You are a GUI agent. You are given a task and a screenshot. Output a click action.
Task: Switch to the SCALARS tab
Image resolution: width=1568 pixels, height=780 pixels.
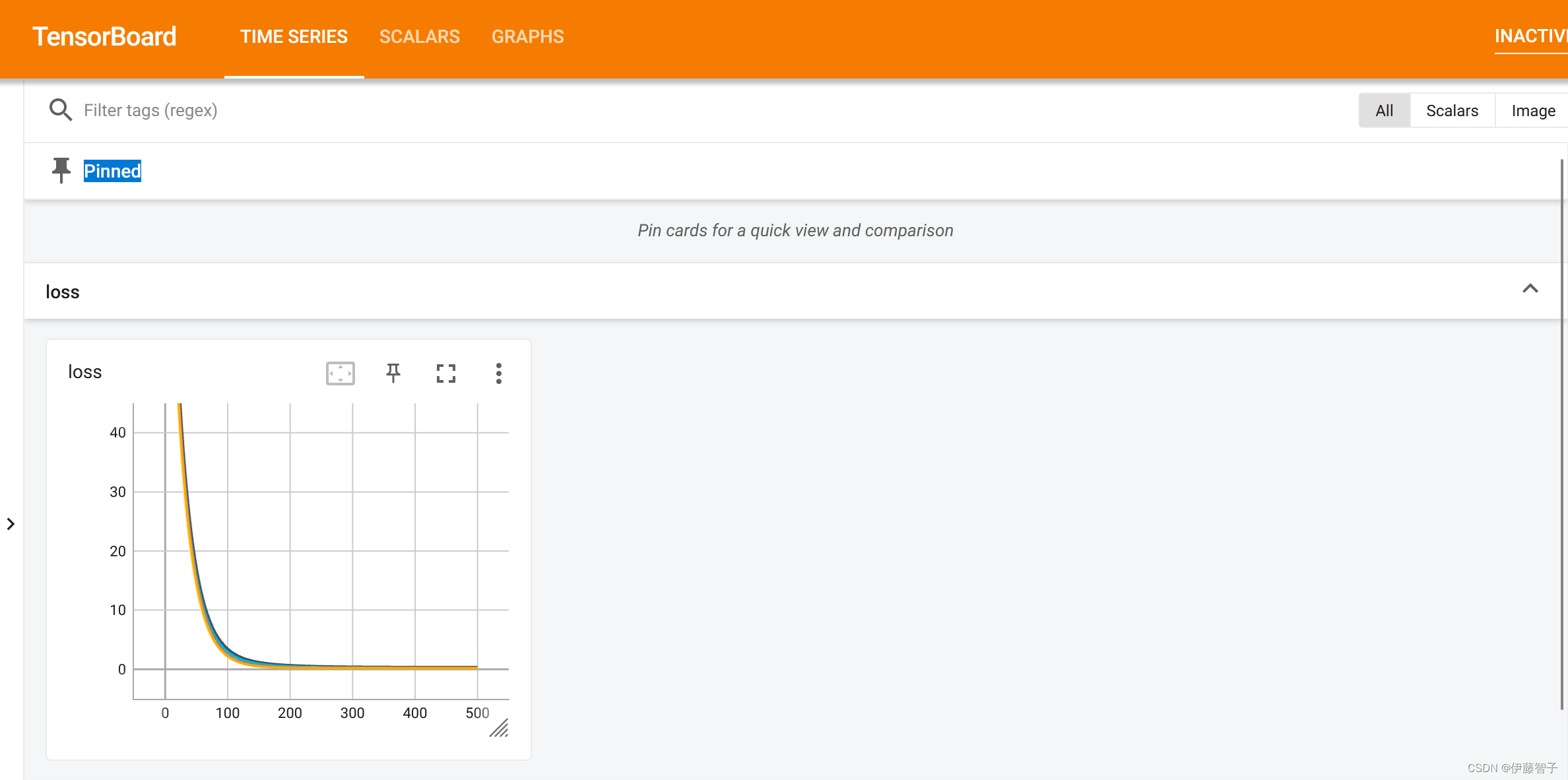pyautogui.click(x=419, y=36)
